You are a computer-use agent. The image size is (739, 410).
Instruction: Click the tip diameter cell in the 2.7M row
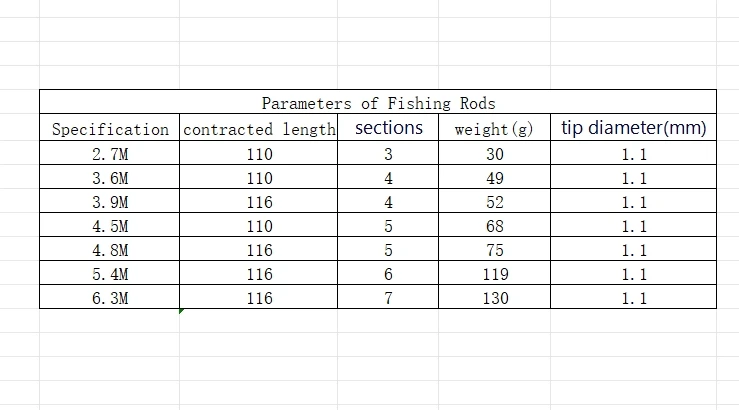(x=633, y=154)
